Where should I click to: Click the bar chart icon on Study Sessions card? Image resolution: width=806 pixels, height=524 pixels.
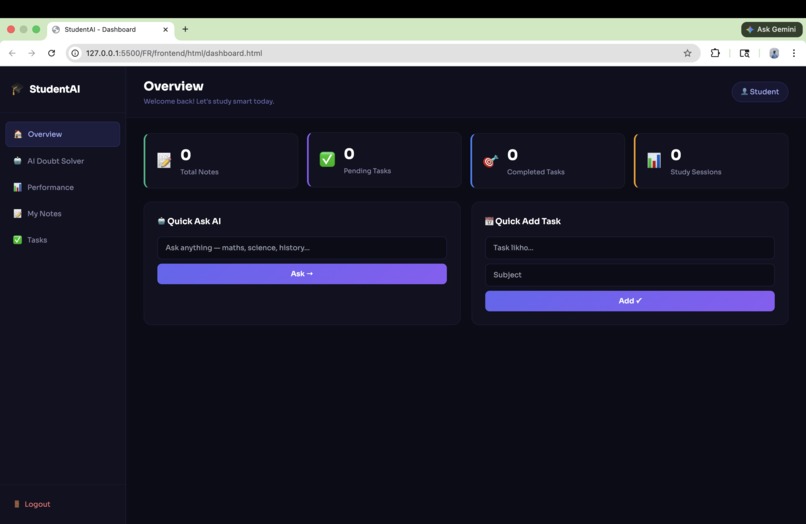(x=654, y=160)
